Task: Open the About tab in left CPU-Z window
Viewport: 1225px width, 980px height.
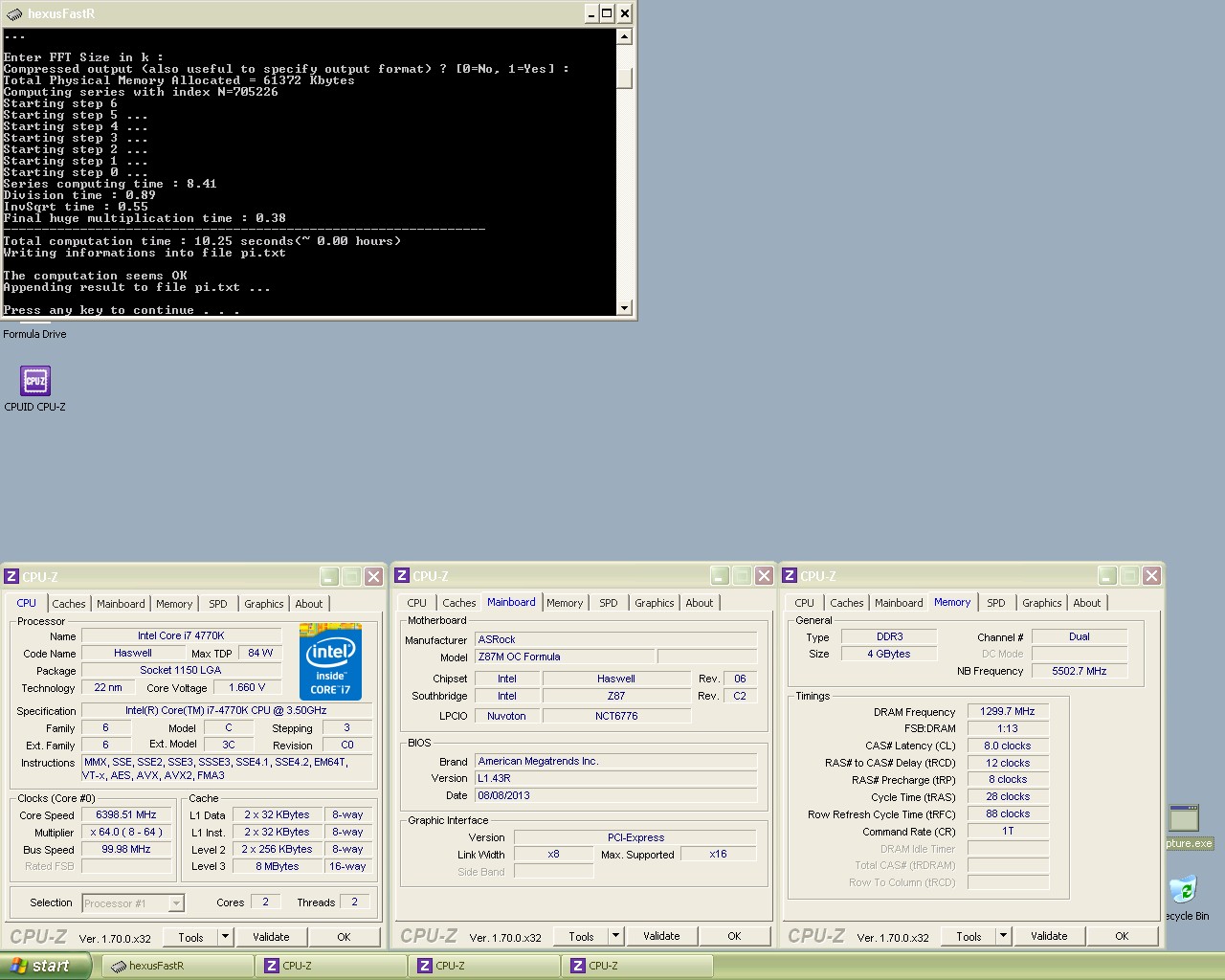Action: pyautogui.click(x=309, y=604)
